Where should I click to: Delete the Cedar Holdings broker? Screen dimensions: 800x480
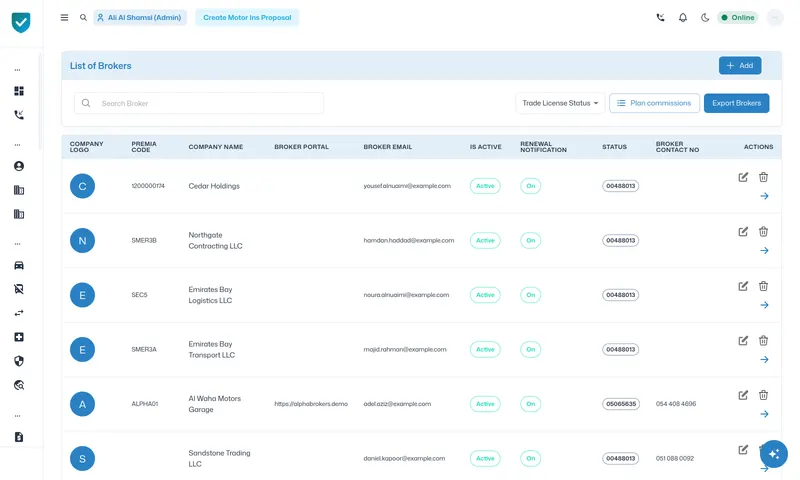pyautogui.click(x=763, y=177)
